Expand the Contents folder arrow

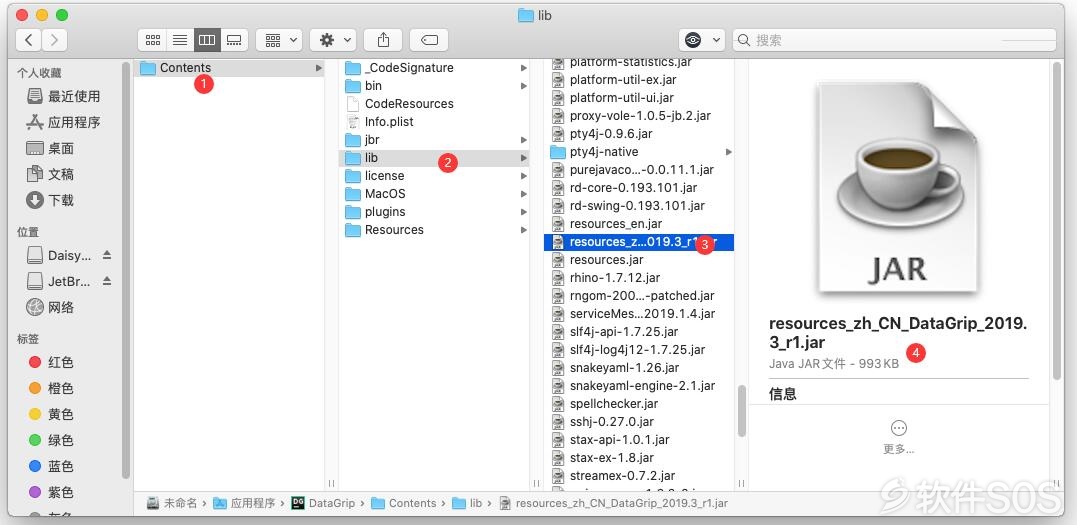[x=318, y=67]
